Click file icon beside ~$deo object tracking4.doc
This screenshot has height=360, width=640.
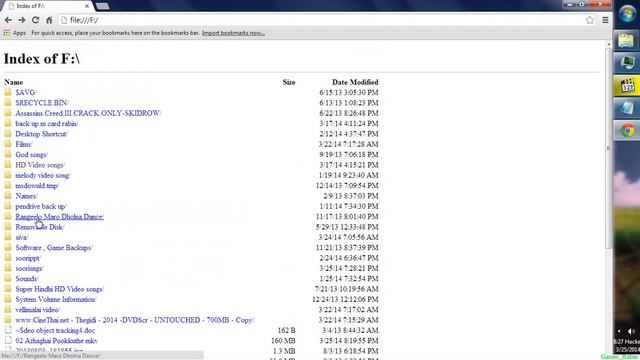pyautogui.click(x=8, y=330)
